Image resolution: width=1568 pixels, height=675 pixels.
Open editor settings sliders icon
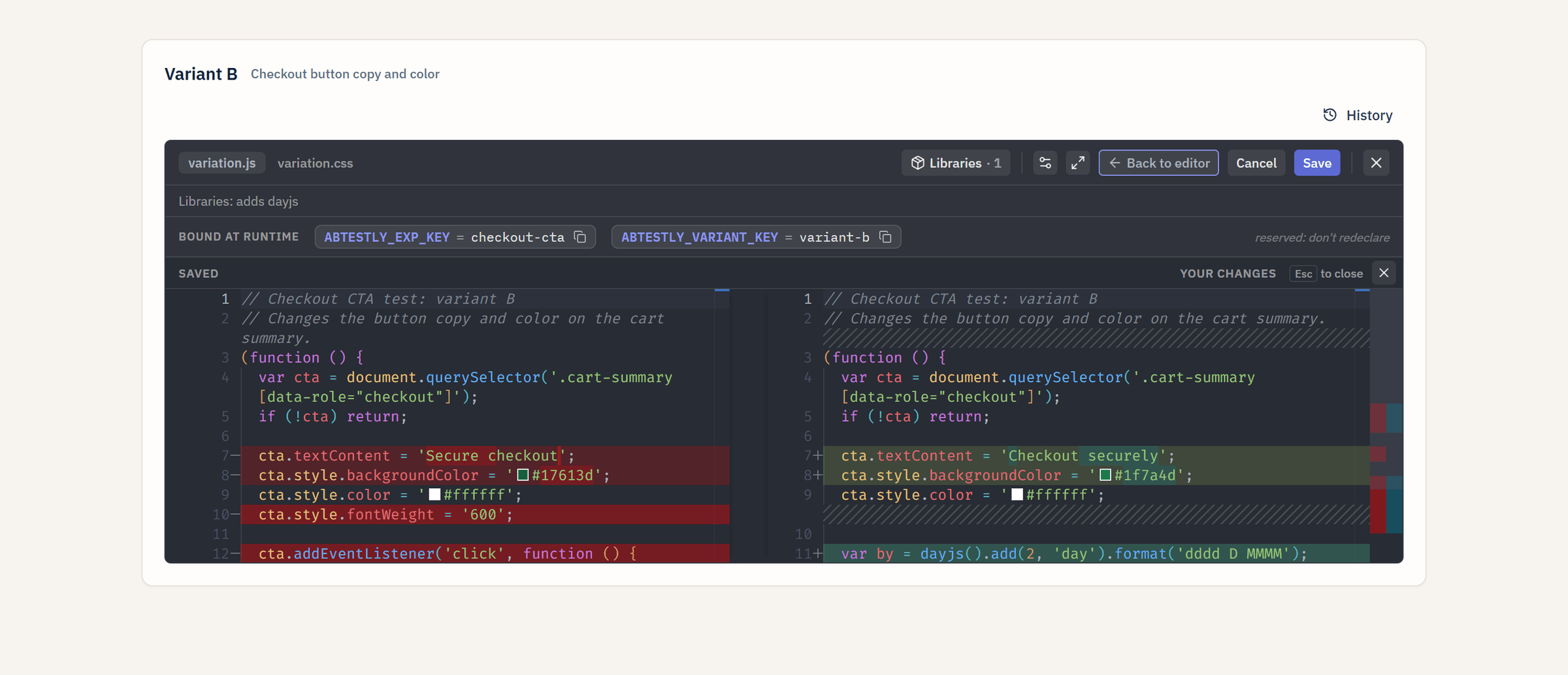point(1045,163)
